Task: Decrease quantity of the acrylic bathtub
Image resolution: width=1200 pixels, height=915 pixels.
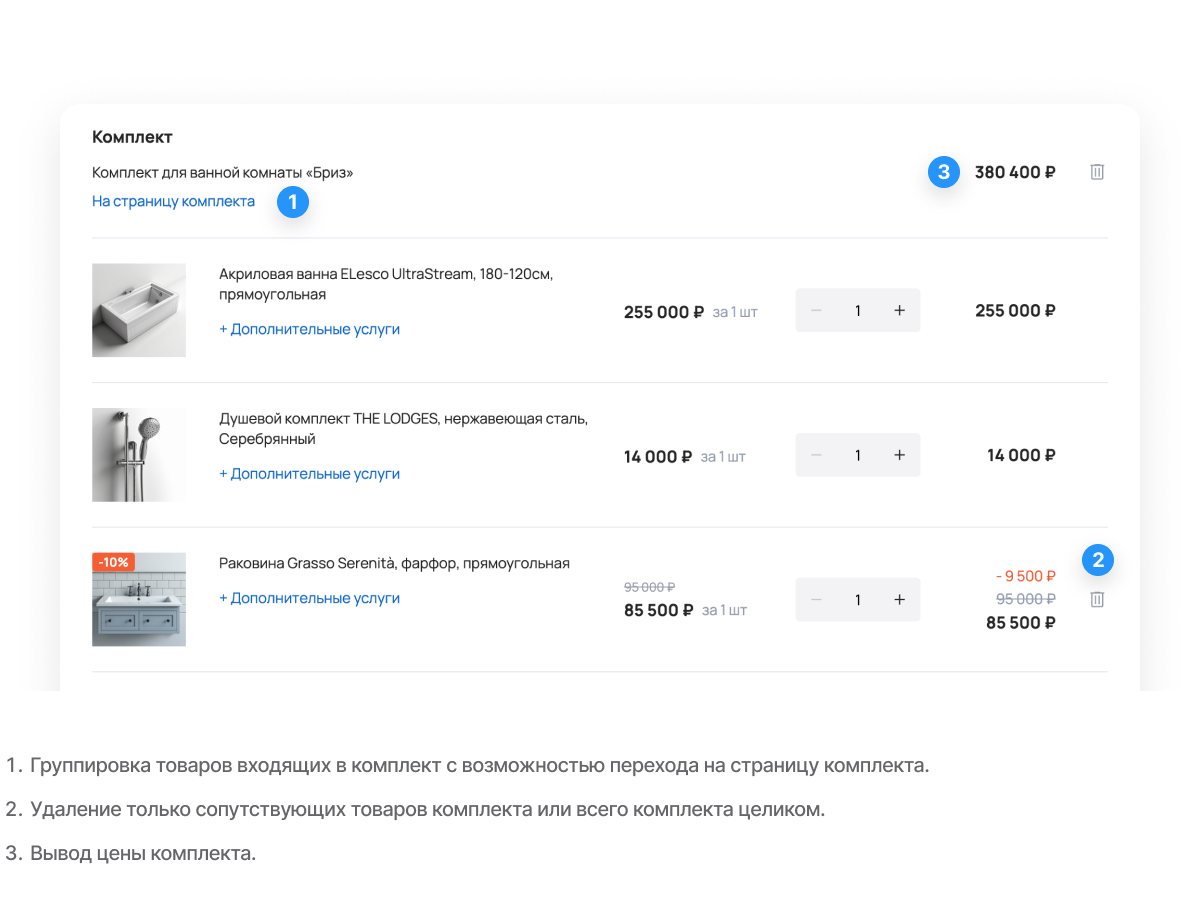Action: click(x=817, y=310)
